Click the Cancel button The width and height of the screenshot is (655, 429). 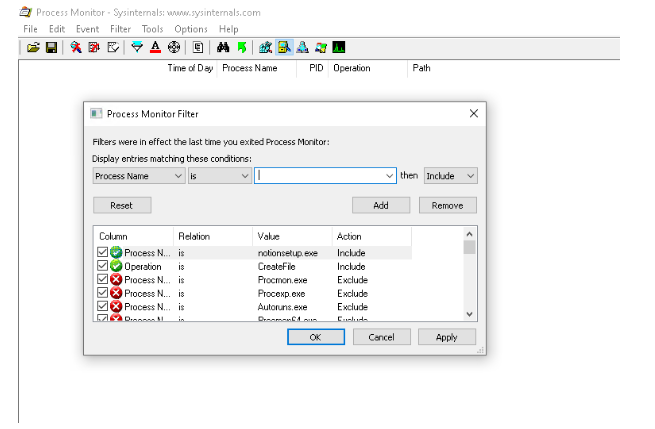pos(381,337)
